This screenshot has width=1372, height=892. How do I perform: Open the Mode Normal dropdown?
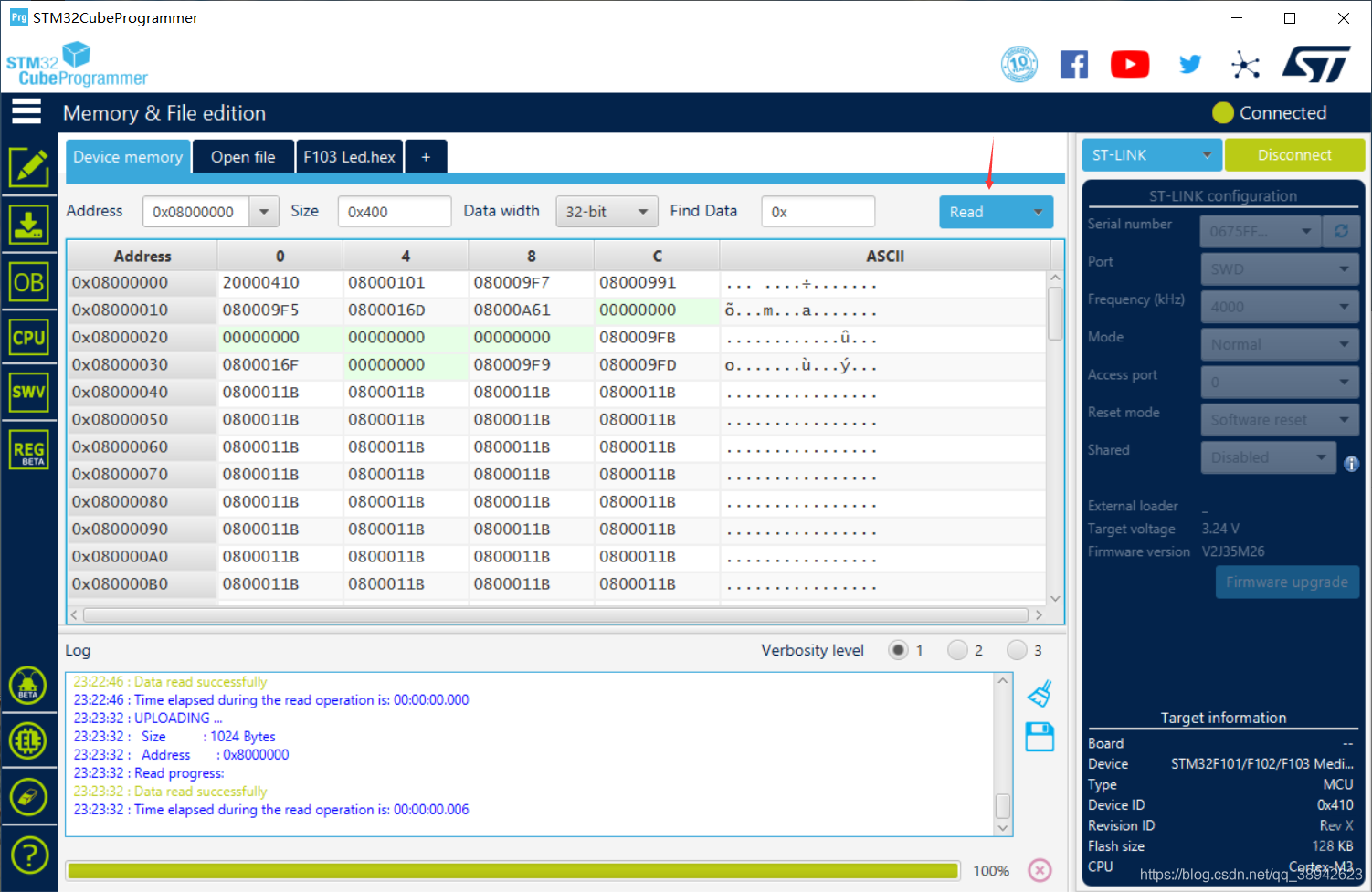tap(1279, 344)
